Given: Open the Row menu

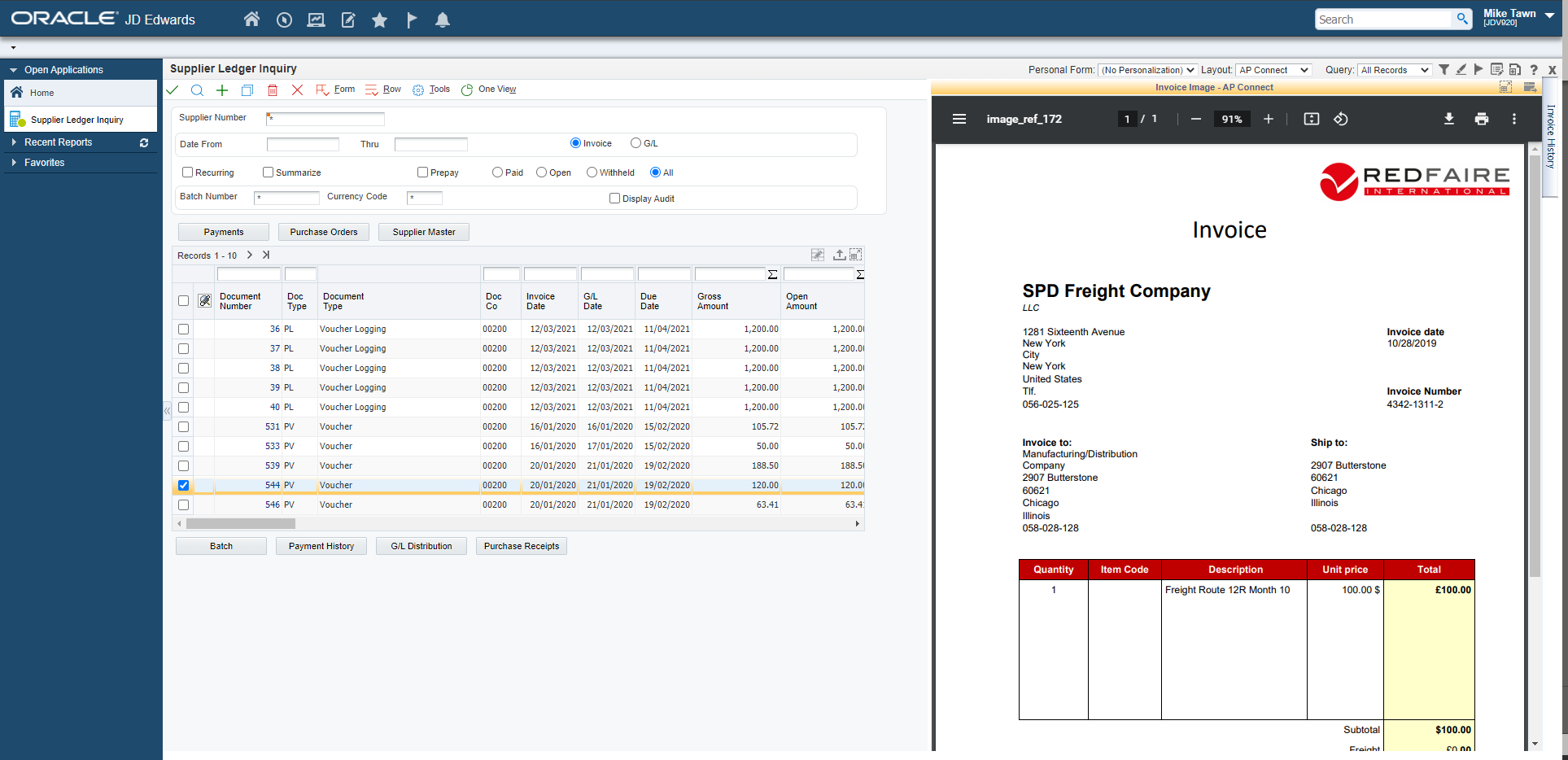Looking at the screenshot, I should pyautogui.click(x=391, y=90).
